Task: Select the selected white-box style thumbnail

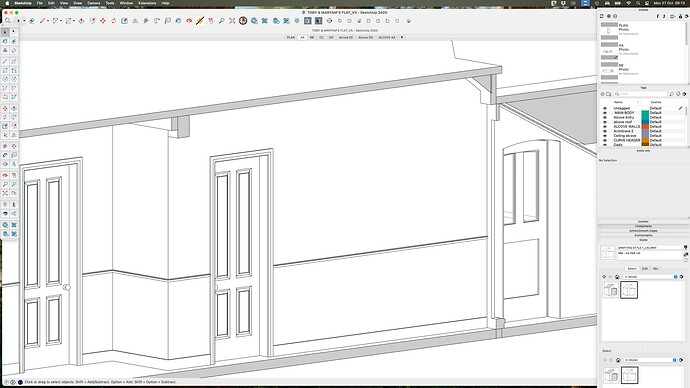Action: tap(629, 290)
